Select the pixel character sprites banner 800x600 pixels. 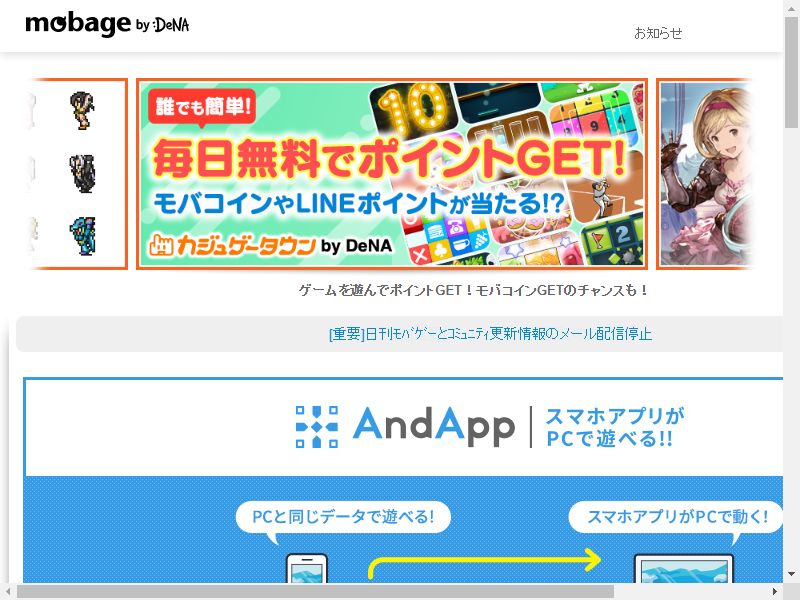click(x=77, y=174)
